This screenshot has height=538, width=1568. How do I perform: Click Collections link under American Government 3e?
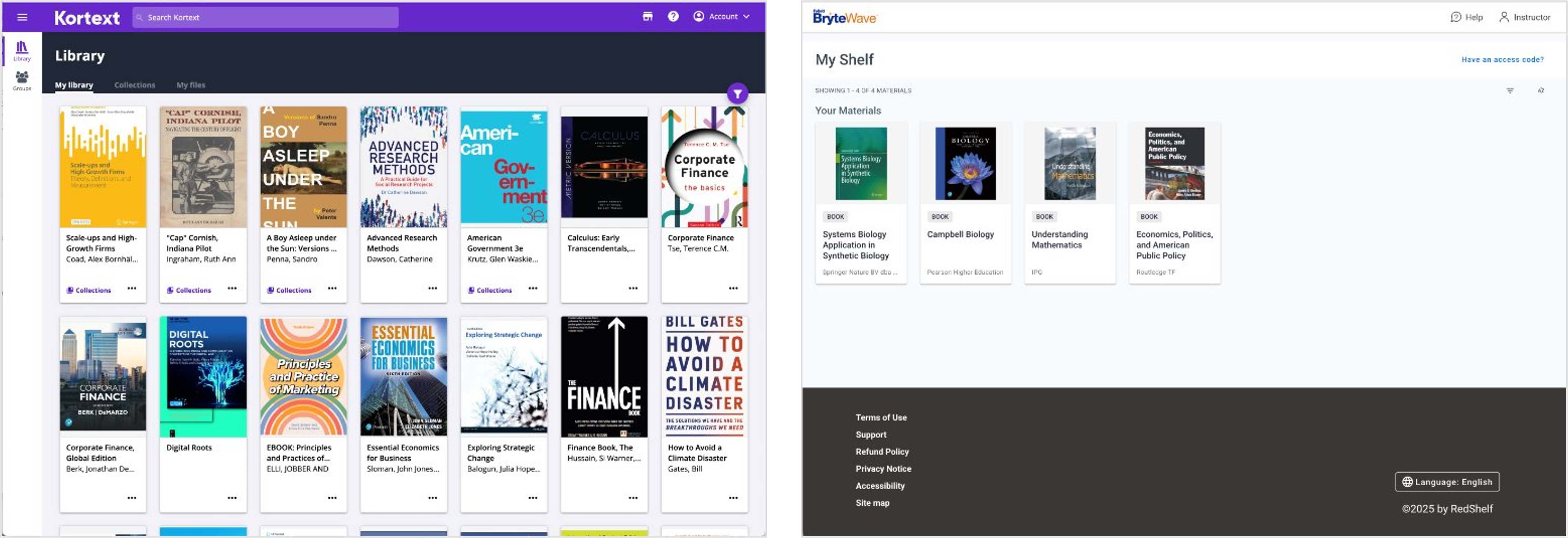coord(490,290)
